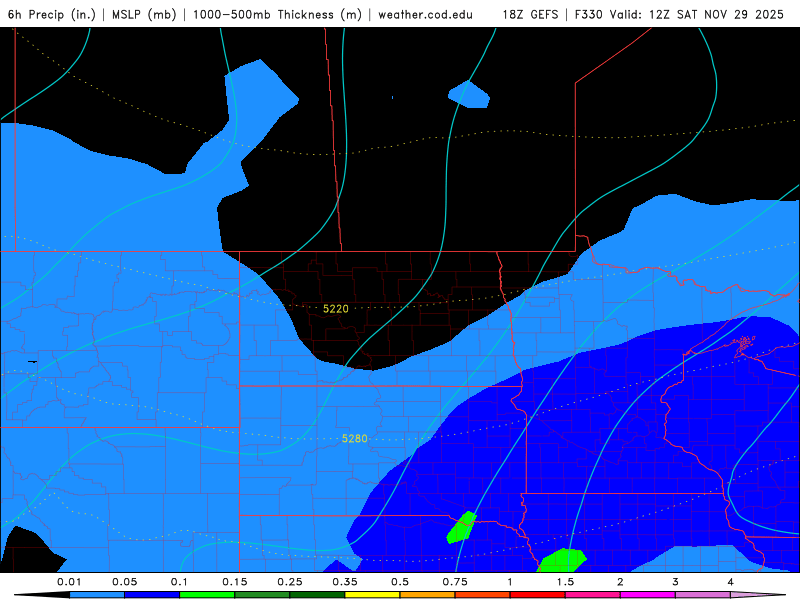The width and height of the screenshot is (800, 600).
Task: Click the 'MSLP (mb)' header label
Action: click(x=144, y=14)
